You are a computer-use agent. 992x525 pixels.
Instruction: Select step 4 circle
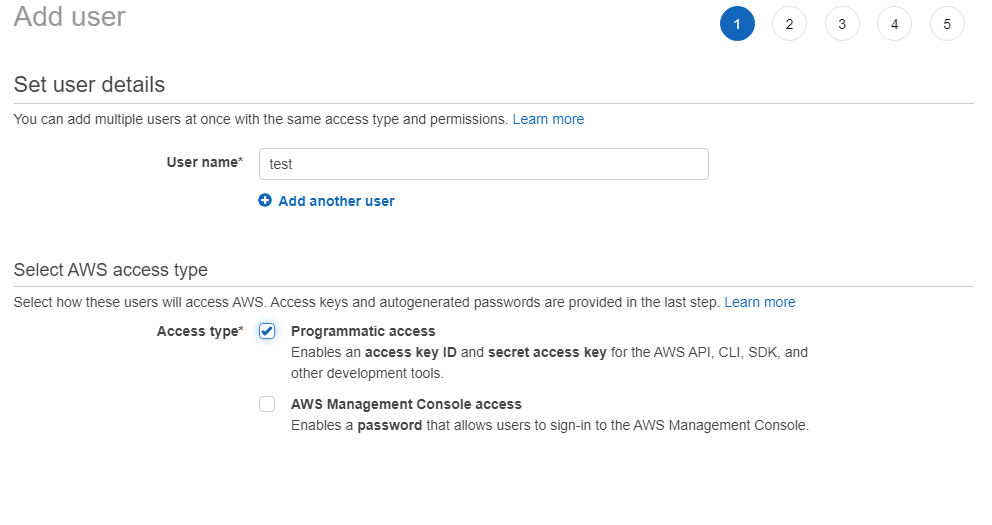tap(894, 24)
